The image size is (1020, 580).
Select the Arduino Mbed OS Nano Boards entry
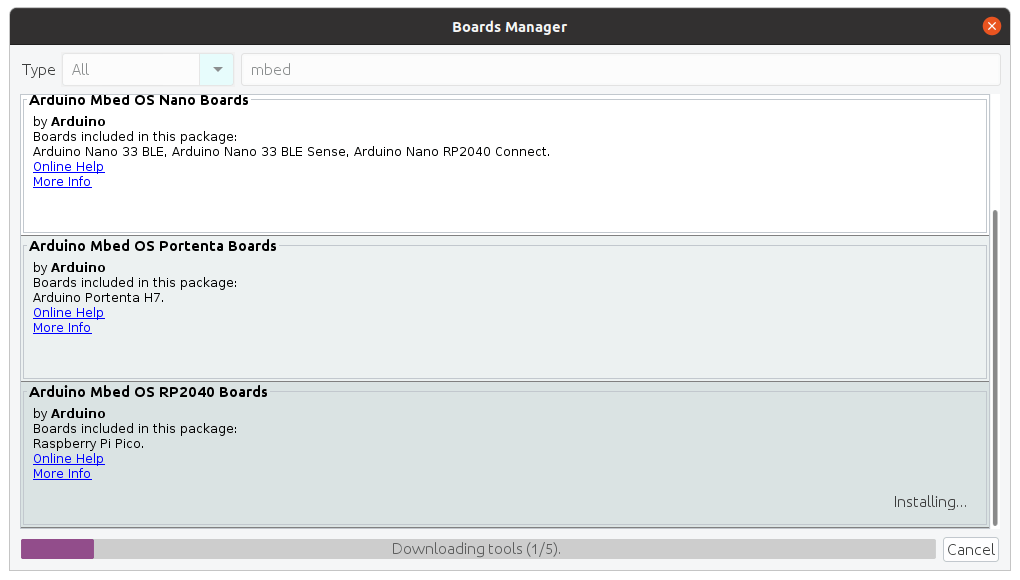pyautogui.click(x=505, y=165)
